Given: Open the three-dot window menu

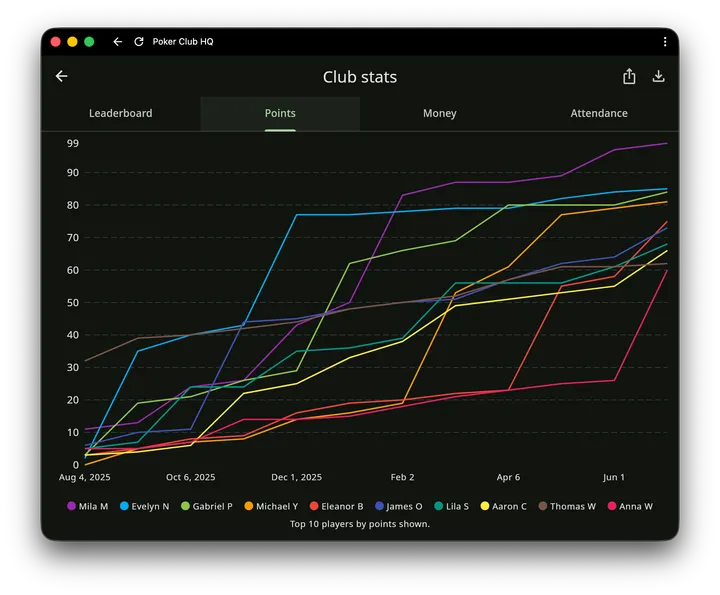Looking at the screenshot, I should pyautogui.click(x=665, y=42).
